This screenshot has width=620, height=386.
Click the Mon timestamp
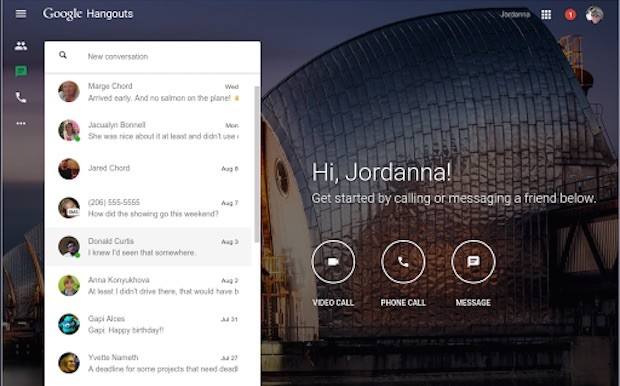(232, 125)
